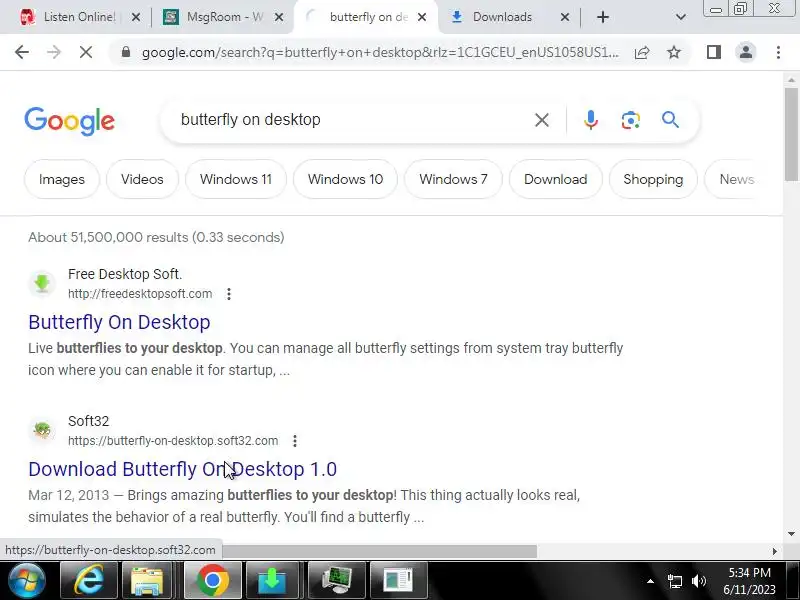Apply the Windows 7 filter chip
Image resolution: width=800 pixels, height=600 pixels.
click(453, 180)
